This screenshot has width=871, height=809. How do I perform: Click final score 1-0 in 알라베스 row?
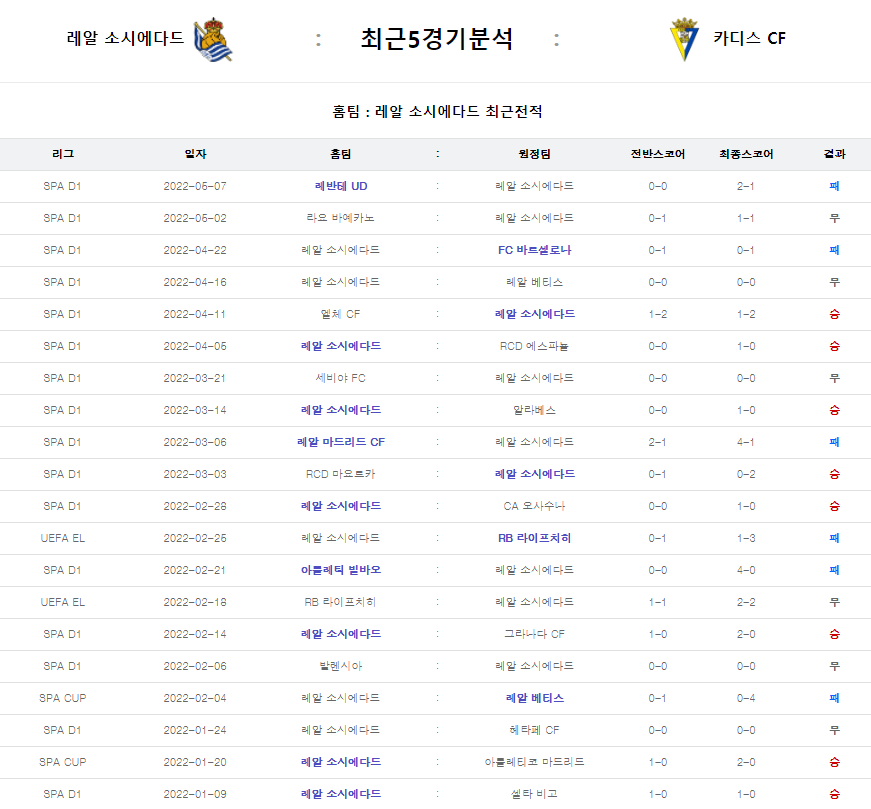point(746,410)
